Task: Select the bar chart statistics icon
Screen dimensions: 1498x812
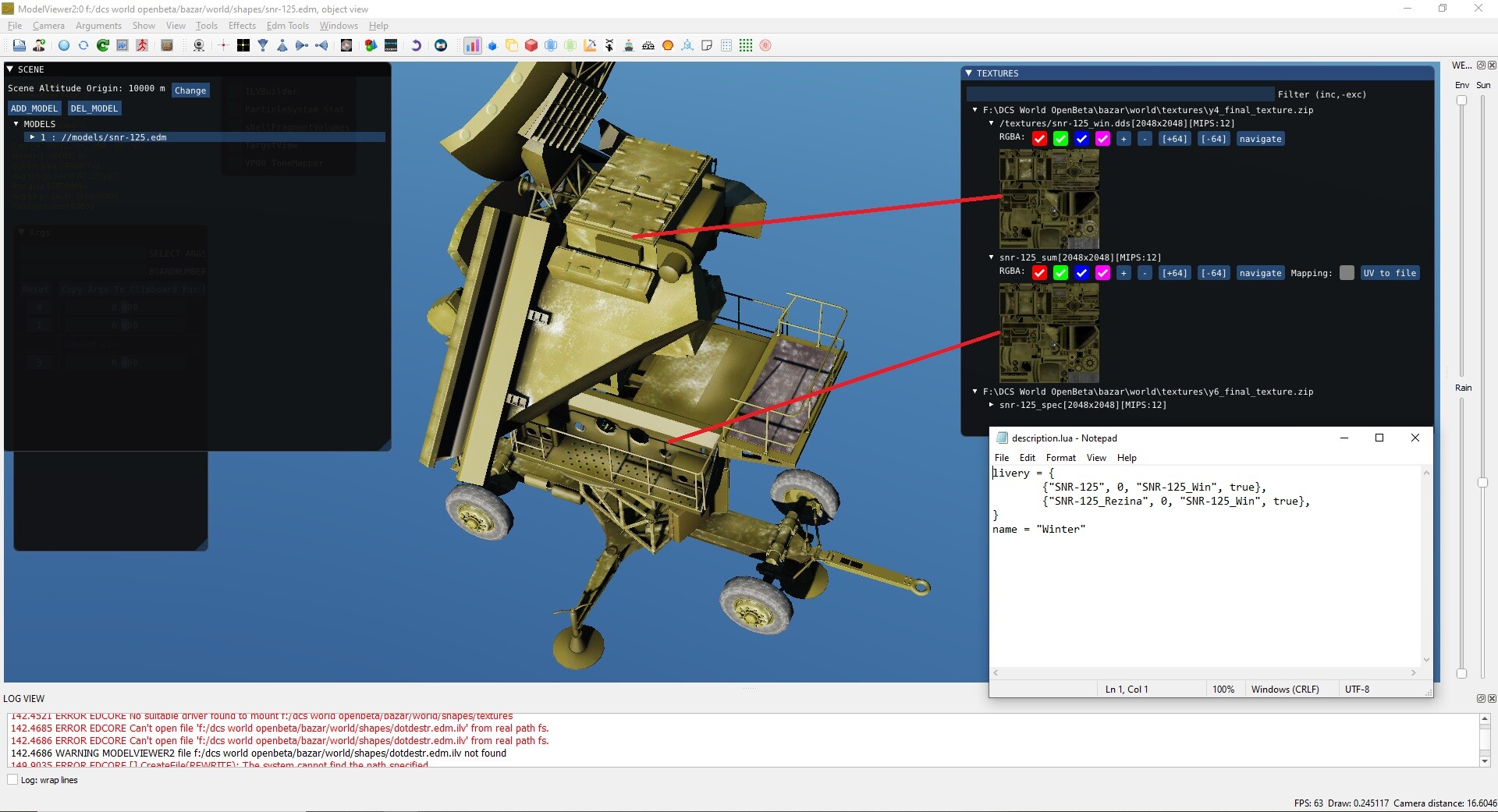Action: 473,45
